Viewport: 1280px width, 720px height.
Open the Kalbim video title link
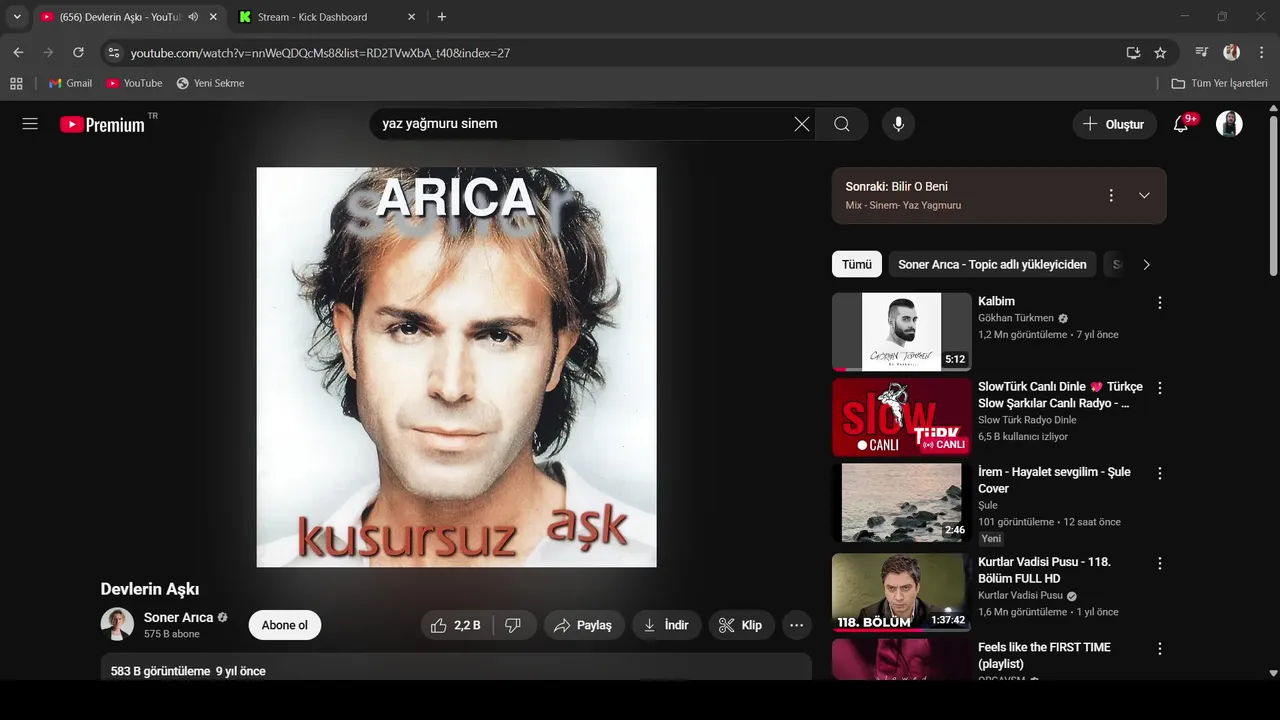996,301
